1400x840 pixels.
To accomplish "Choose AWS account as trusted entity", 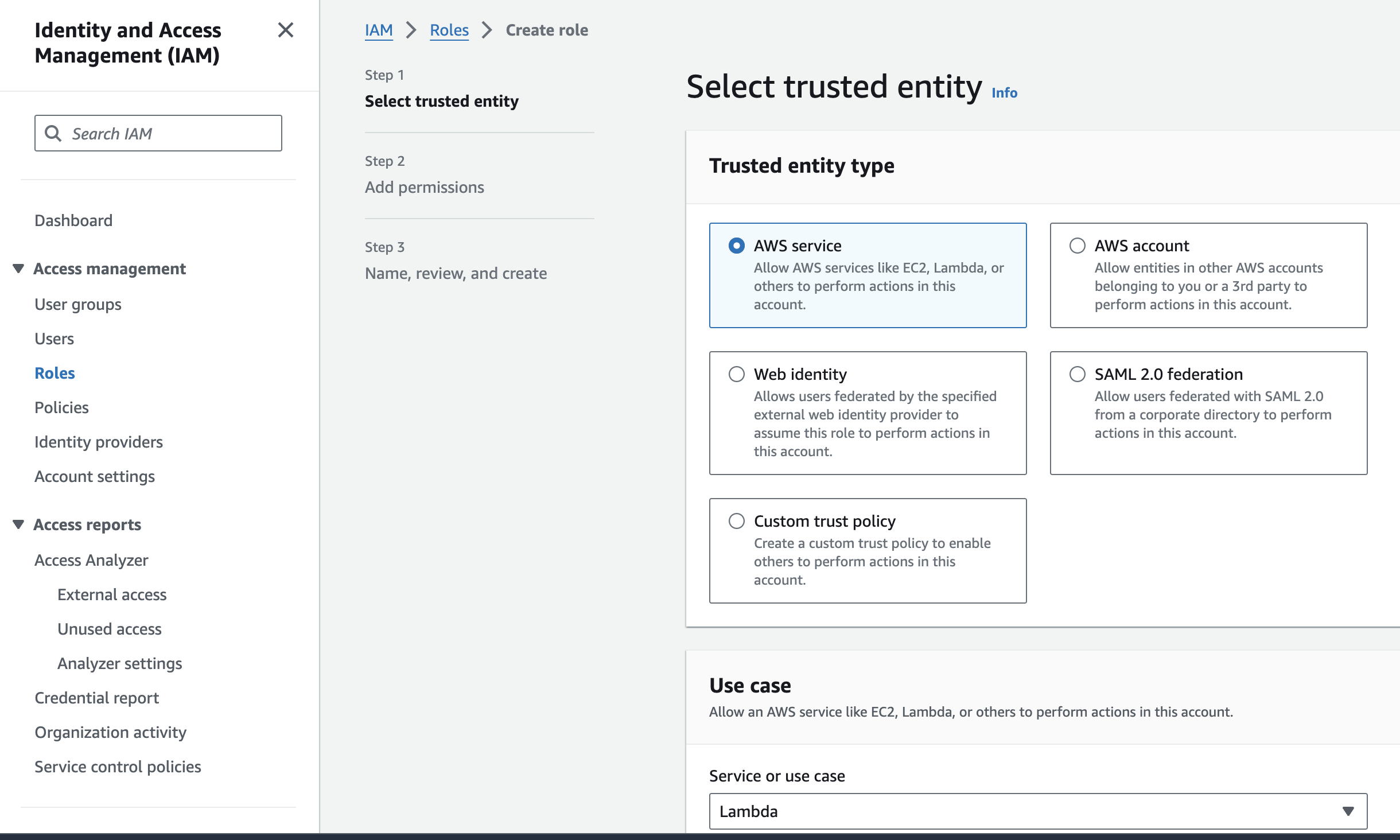I will (x=1078, y=246).
